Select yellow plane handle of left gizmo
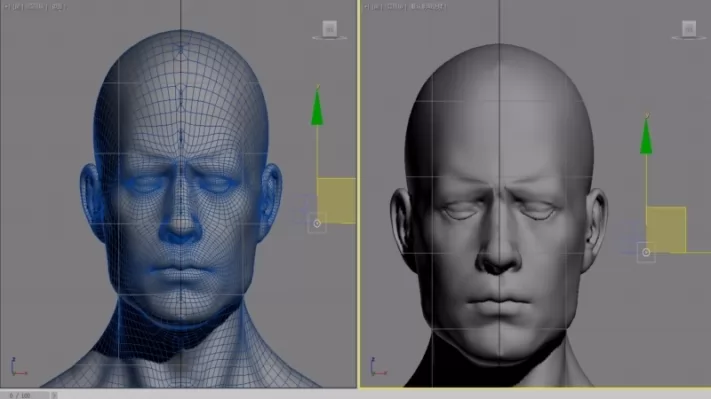The width and height of the screenshot is (711, 399). click(336, 200)
